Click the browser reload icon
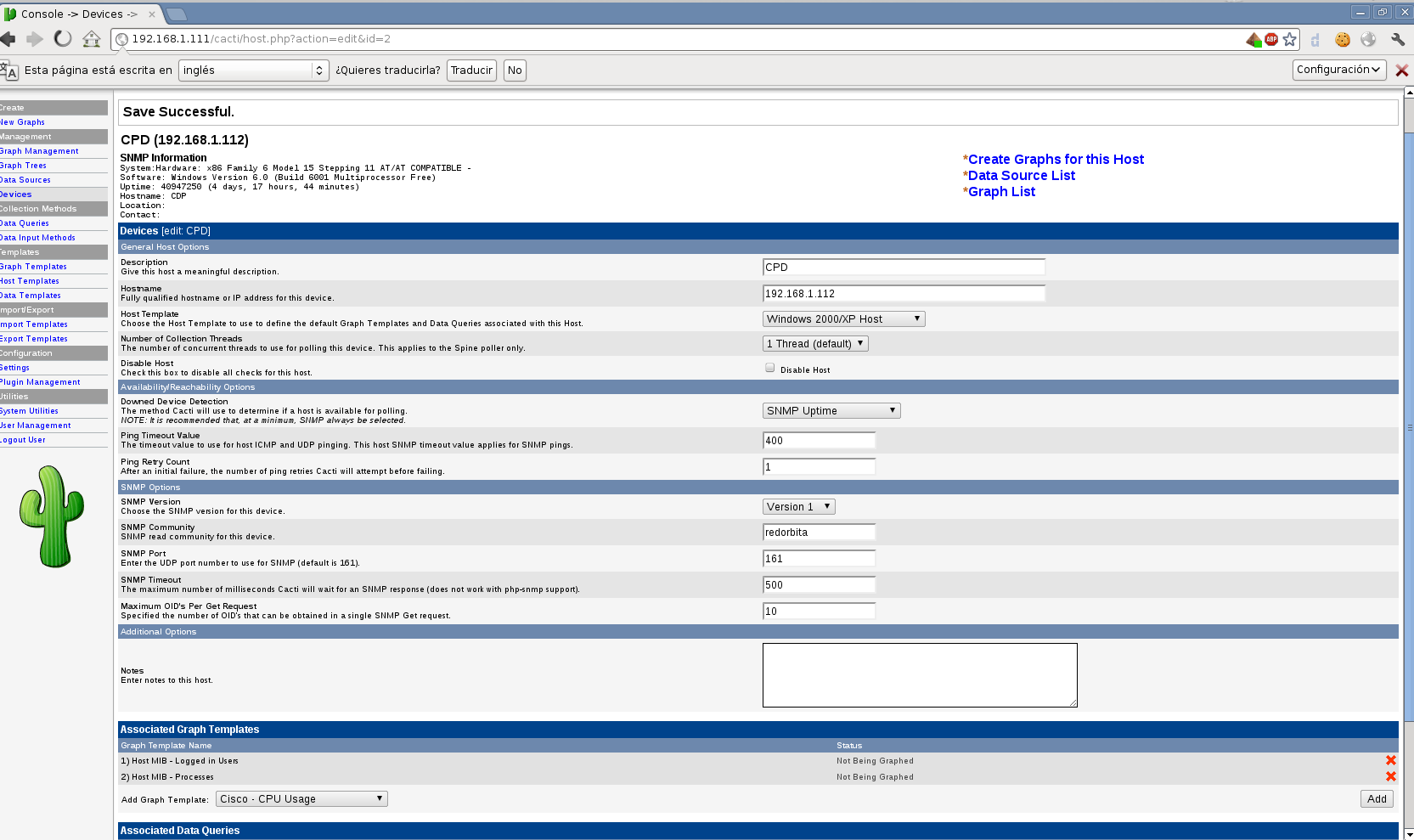 point(63,39)
